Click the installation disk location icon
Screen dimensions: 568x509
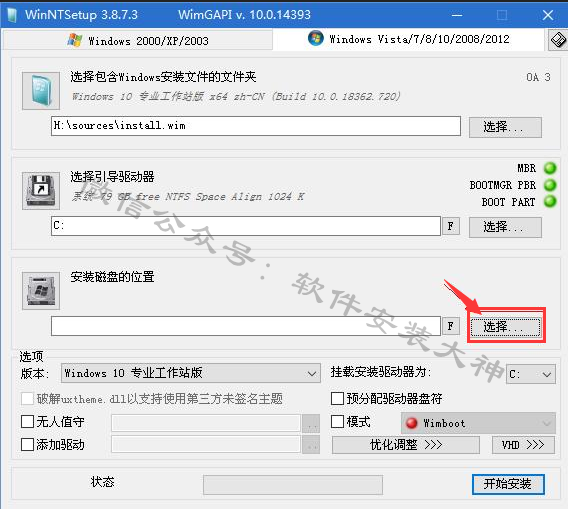pyautogui.click(x=41, y=291)
